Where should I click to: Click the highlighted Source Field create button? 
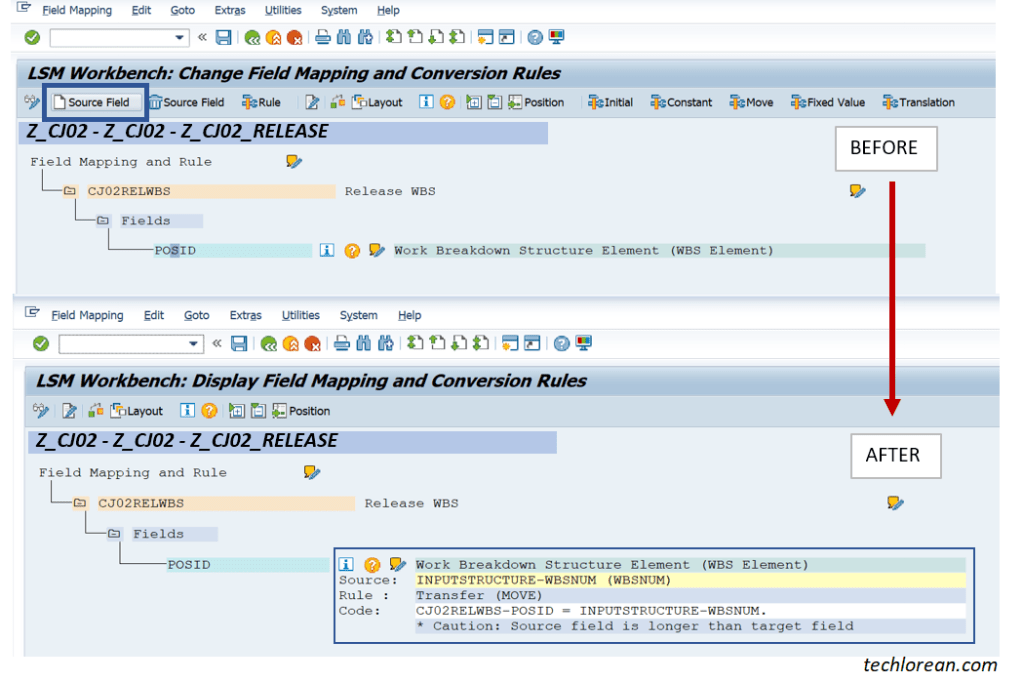tap(95, 101)
